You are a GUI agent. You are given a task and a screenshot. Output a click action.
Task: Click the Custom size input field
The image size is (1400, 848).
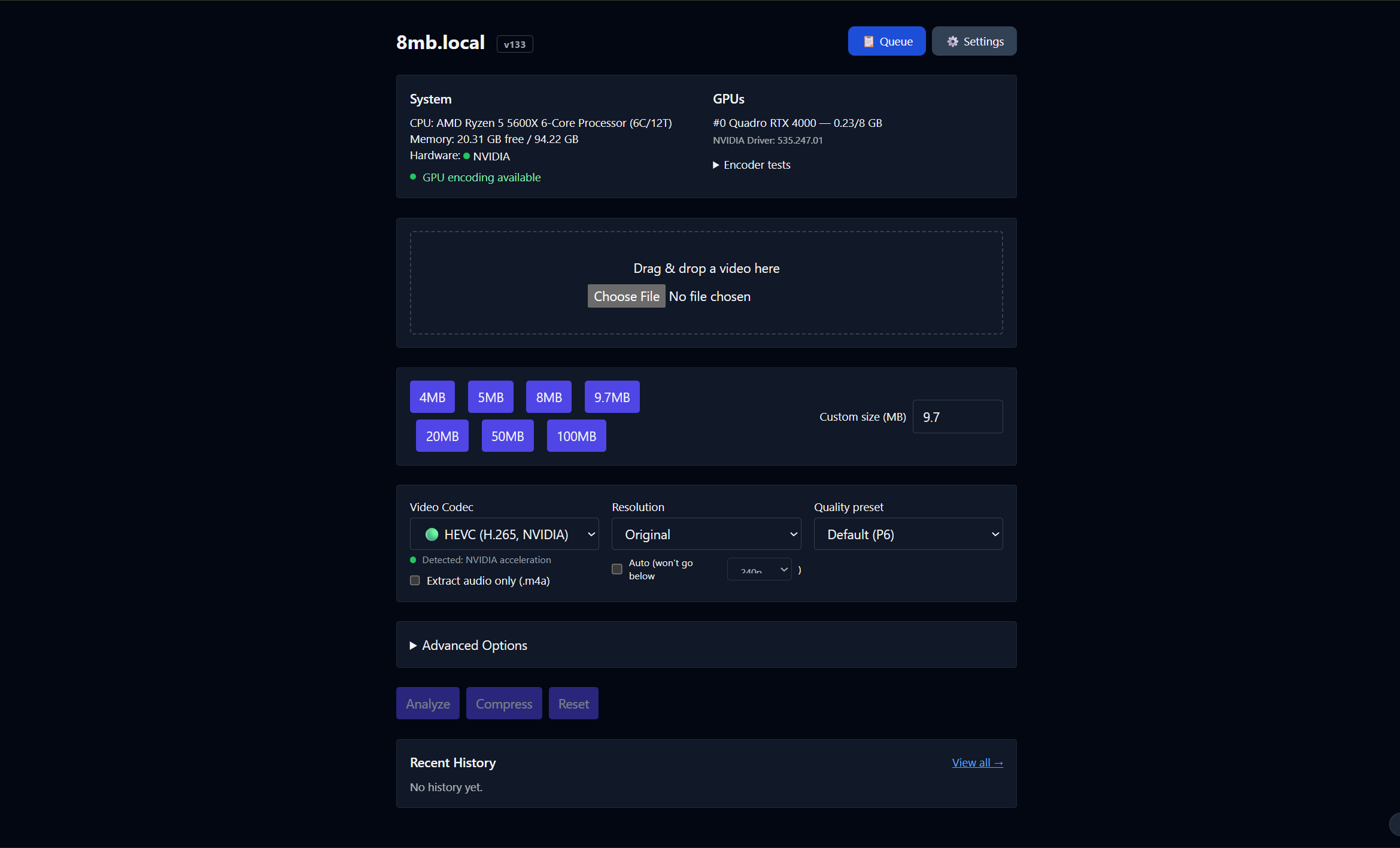pyautogui.click(x=957, y=417)
